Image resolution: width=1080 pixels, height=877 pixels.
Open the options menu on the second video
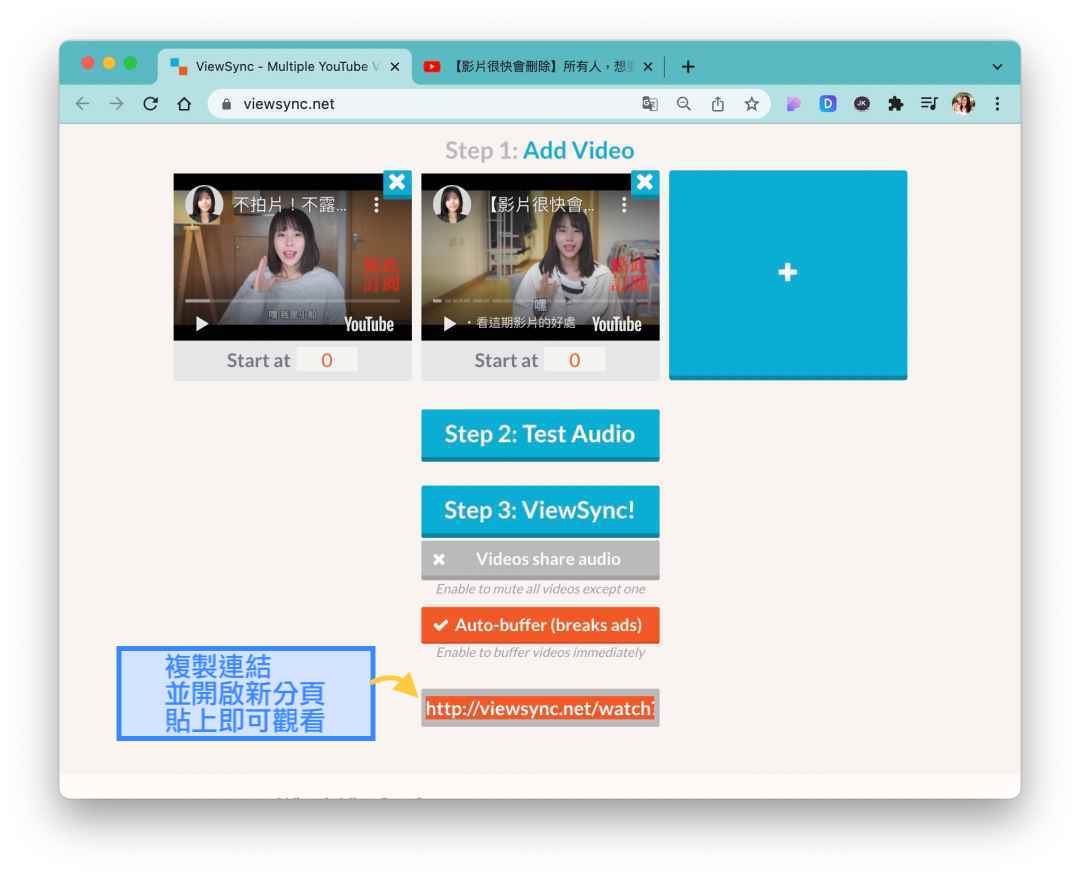click(x=623, y=204)
